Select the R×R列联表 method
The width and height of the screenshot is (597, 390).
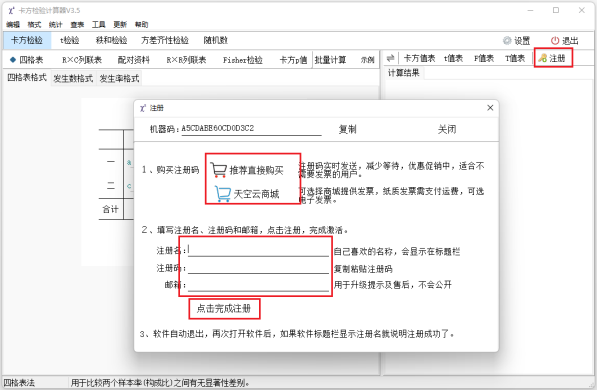186,60
